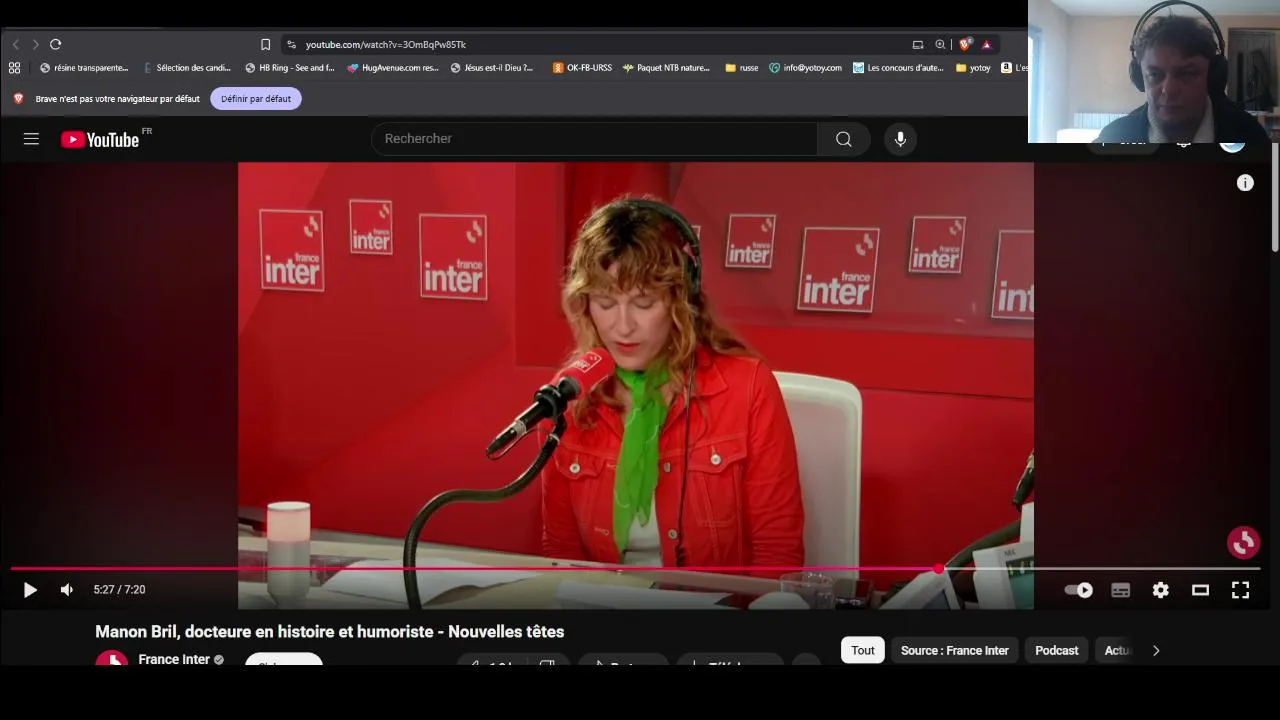The height and width of the screenshot is (720, 1280).
Task: Open Brave Shields lion icon
Action: click(964, 44)
